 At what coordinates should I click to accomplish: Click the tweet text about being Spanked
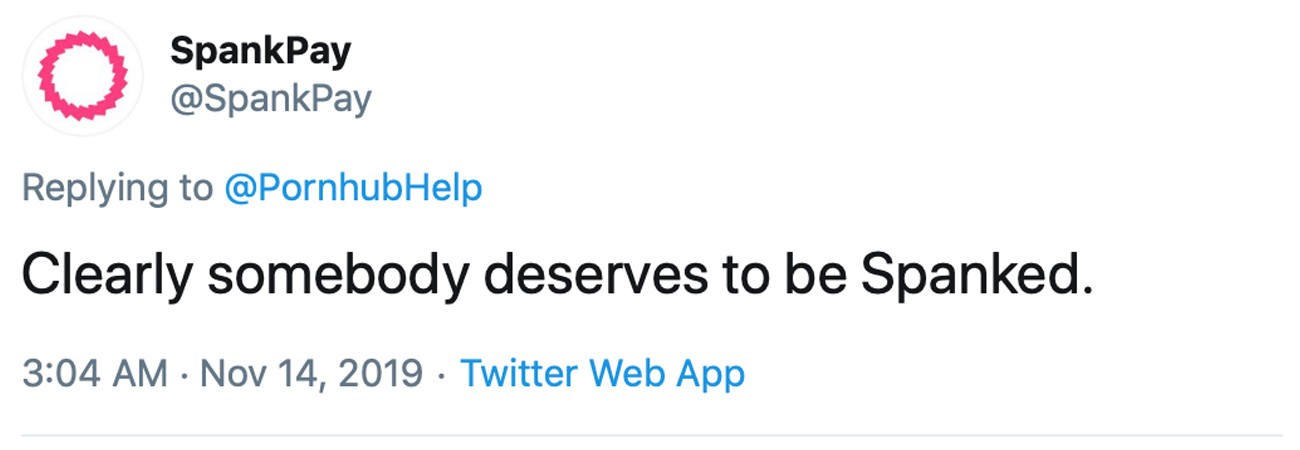555,276
